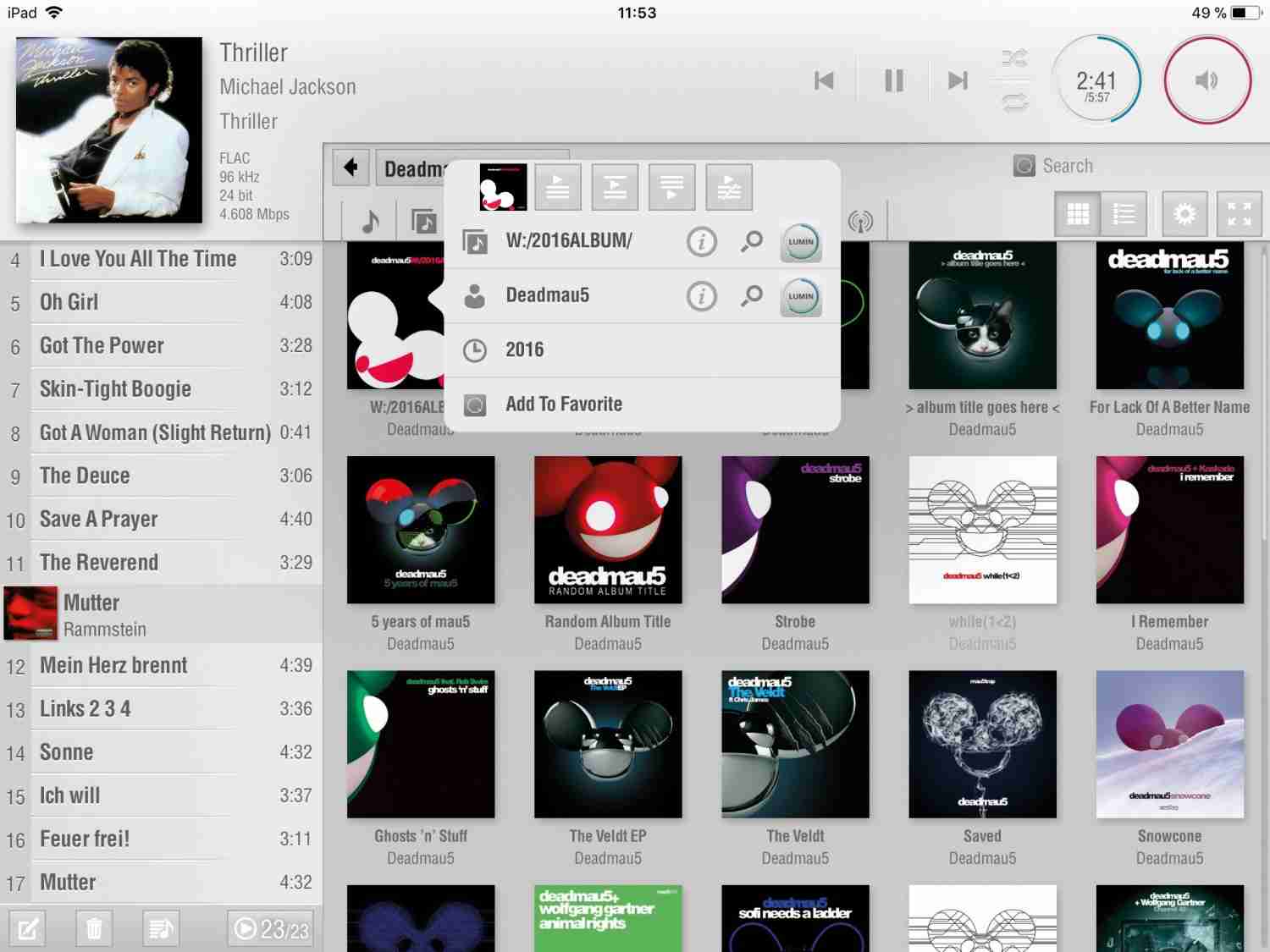Viewport: 1270px width, 952px height.
Task: Play Skin-Tight Boogie
Action: pyautogui.click(x=161, y=389)
